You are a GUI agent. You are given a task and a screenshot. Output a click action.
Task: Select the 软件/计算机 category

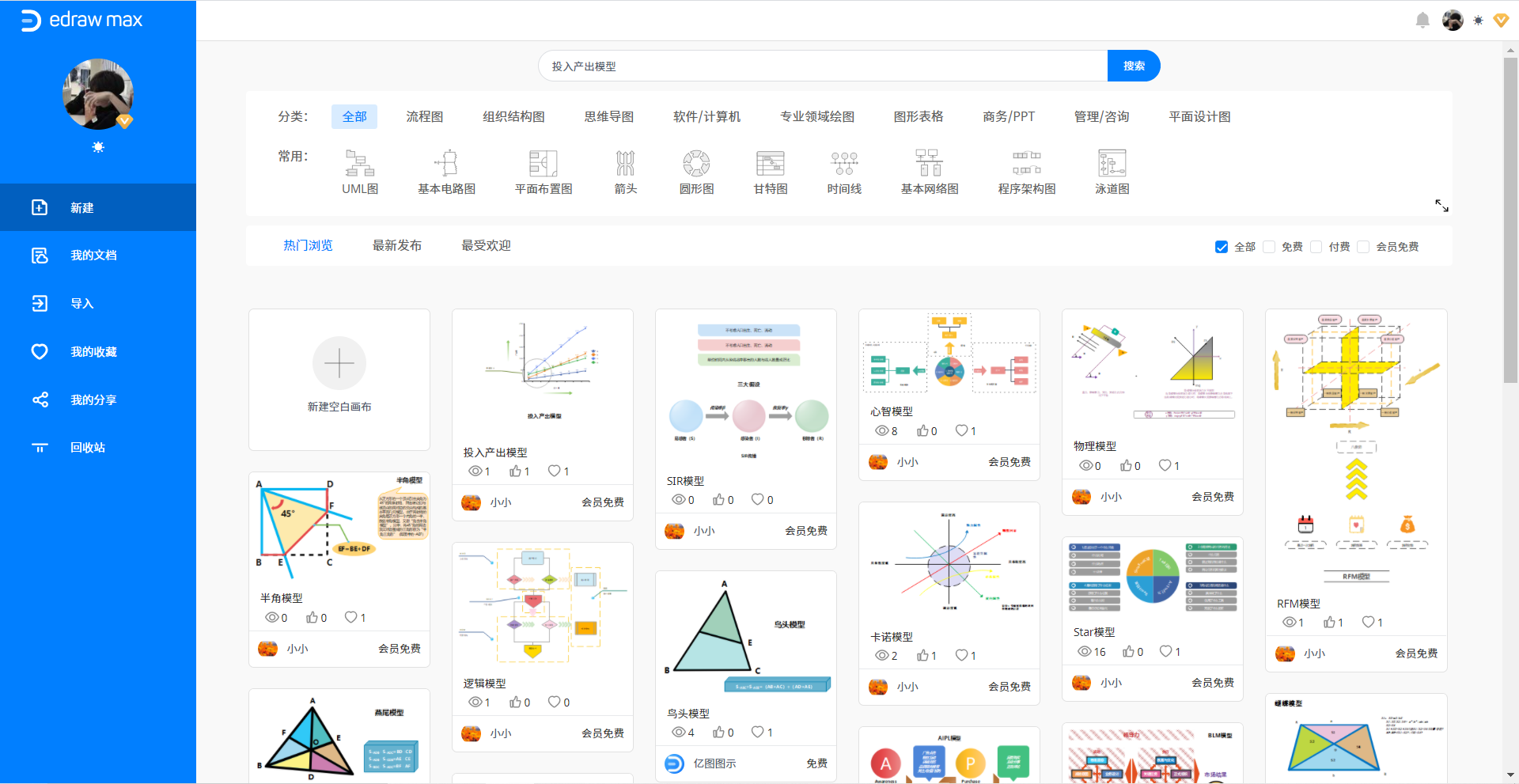[707, 117]
